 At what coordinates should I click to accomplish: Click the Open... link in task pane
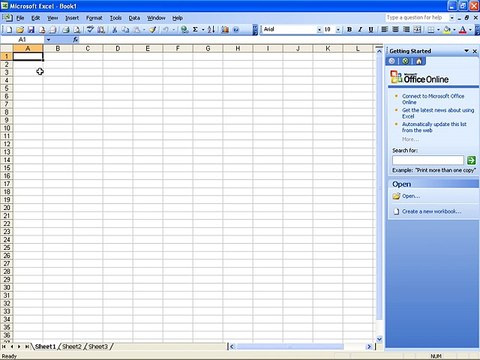411,196
